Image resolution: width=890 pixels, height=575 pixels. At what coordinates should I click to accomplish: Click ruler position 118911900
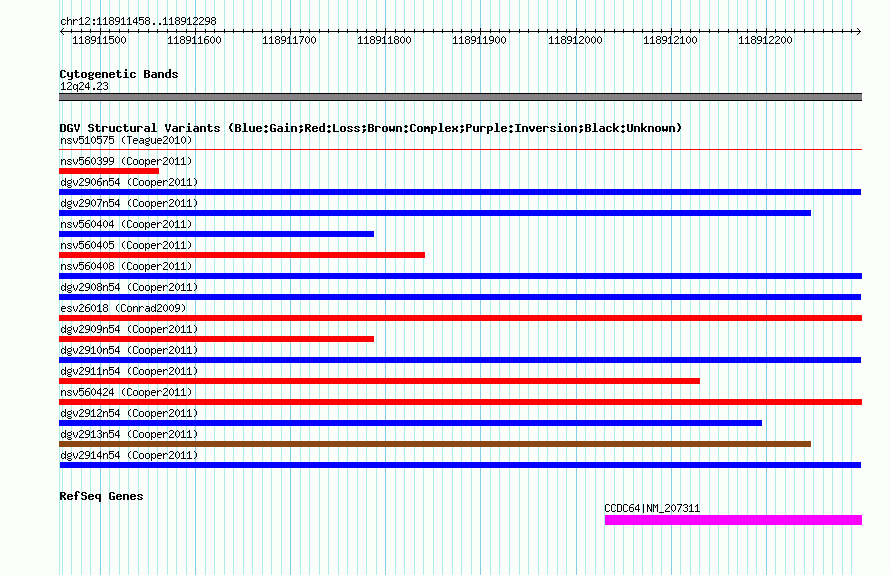pyautogui.click(x=480, y=40)
